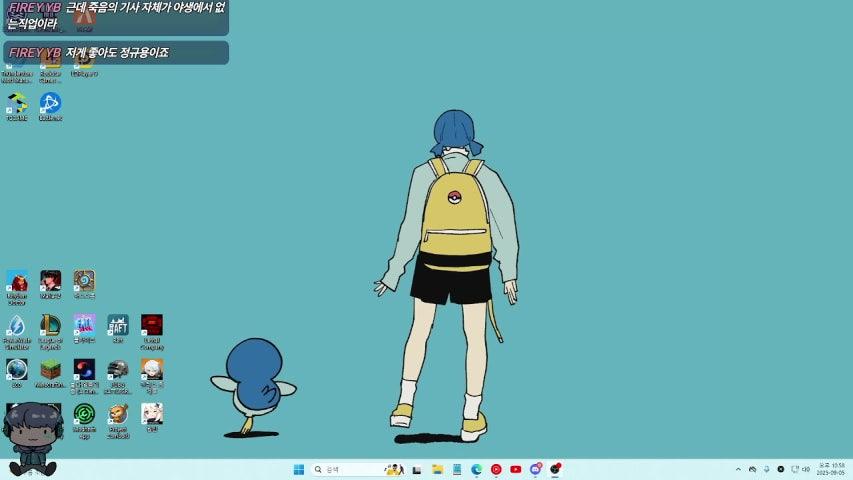The image size is (853, 480).
Task: Open the Windows Start menu
Action: pos(299,469)
